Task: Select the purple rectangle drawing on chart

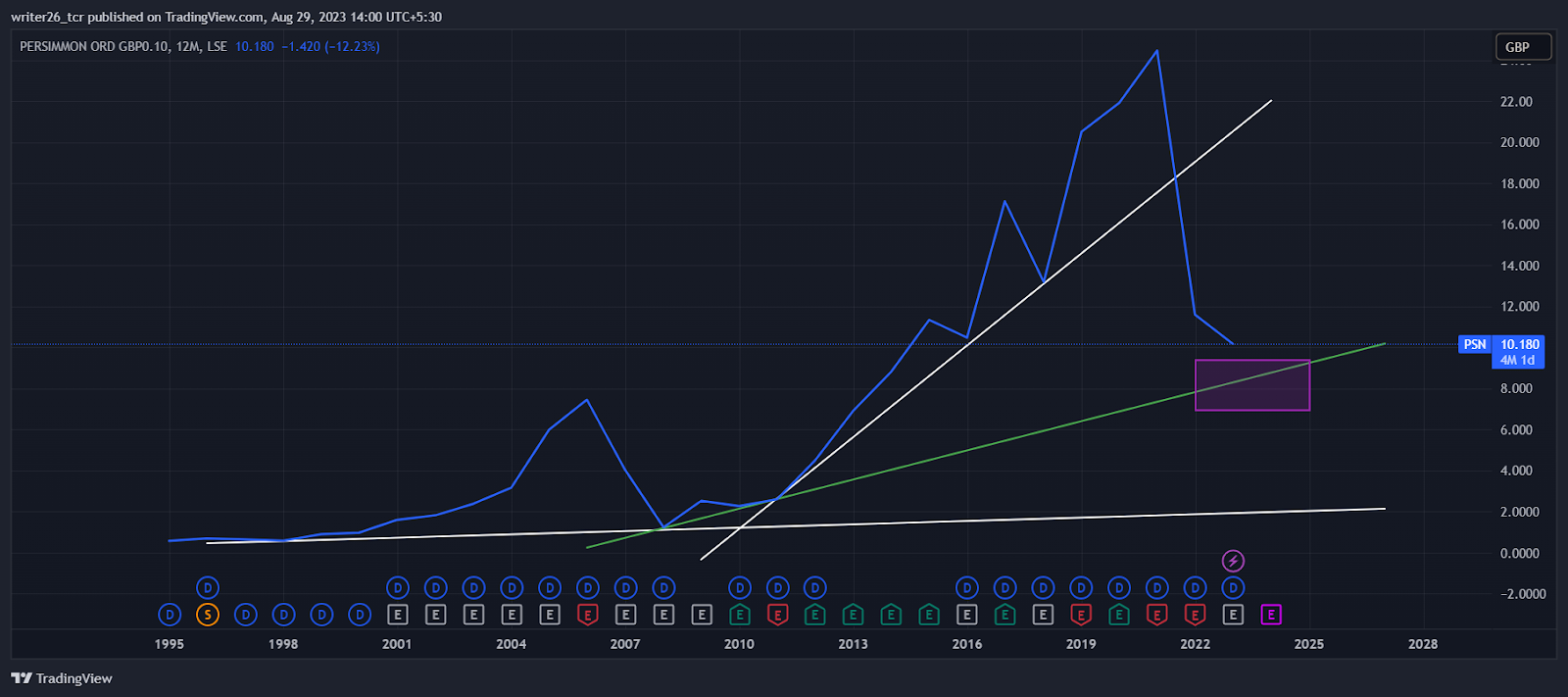Action: 1252,385
